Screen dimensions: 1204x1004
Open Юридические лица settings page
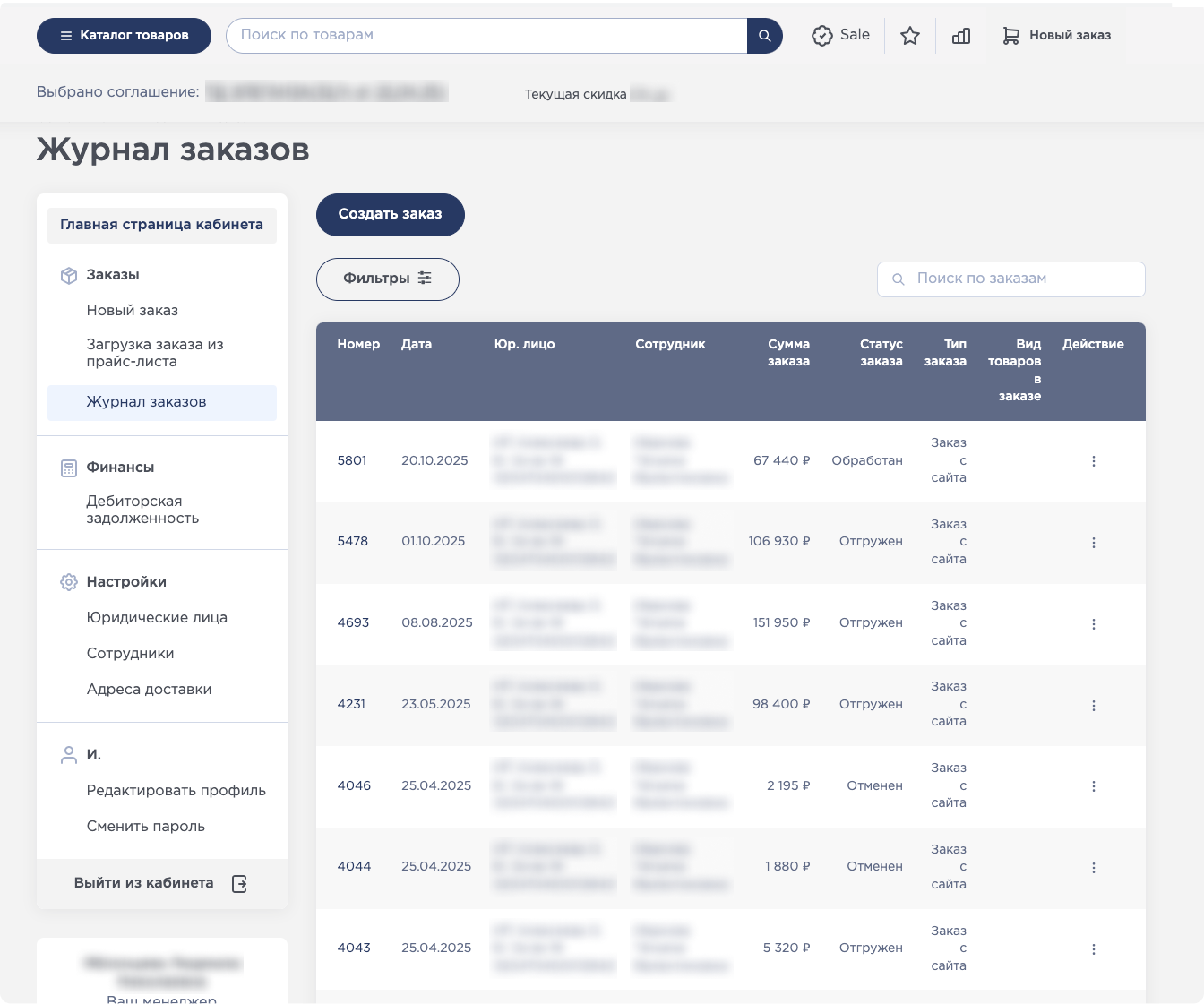coord(157,618)
